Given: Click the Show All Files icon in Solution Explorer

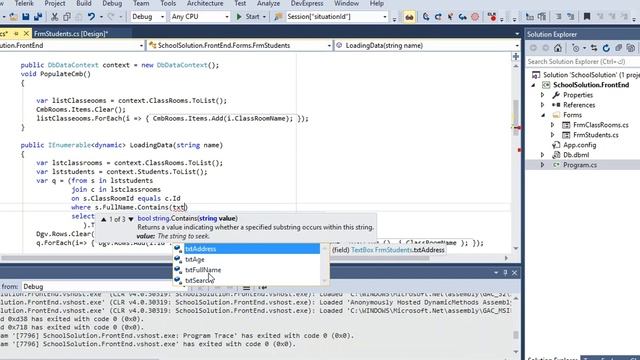Looking at the screenshot, I should coord(631,48).
